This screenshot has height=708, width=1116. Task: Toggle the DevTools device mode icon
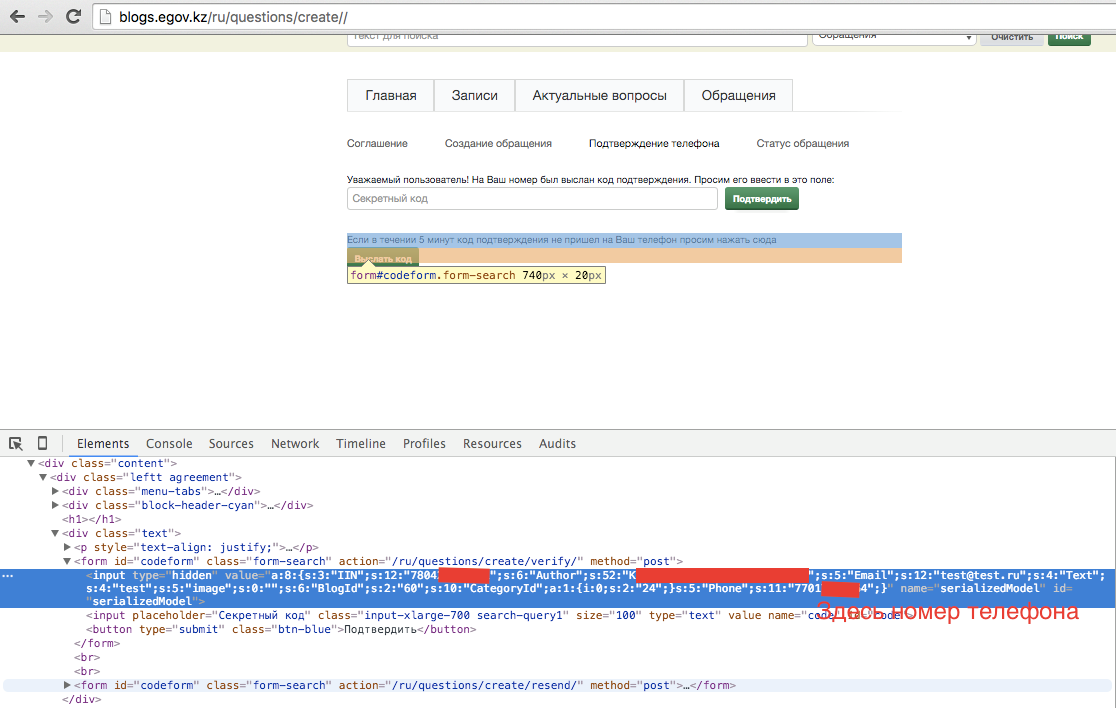pyautogui.click(x=43, y=443)
